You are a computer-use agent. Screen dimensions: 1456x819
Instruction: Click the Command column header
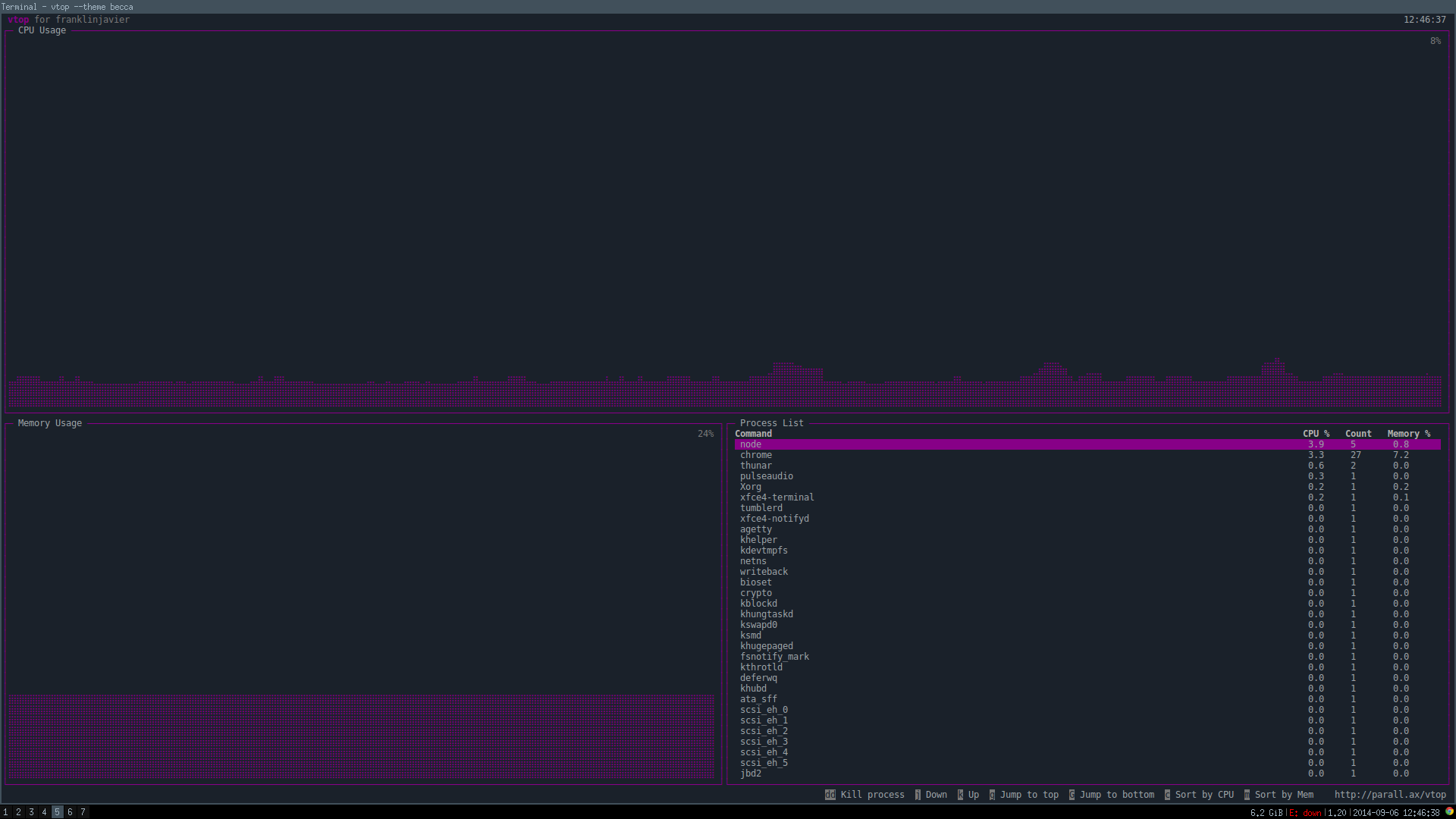click(x=753, y=434)
